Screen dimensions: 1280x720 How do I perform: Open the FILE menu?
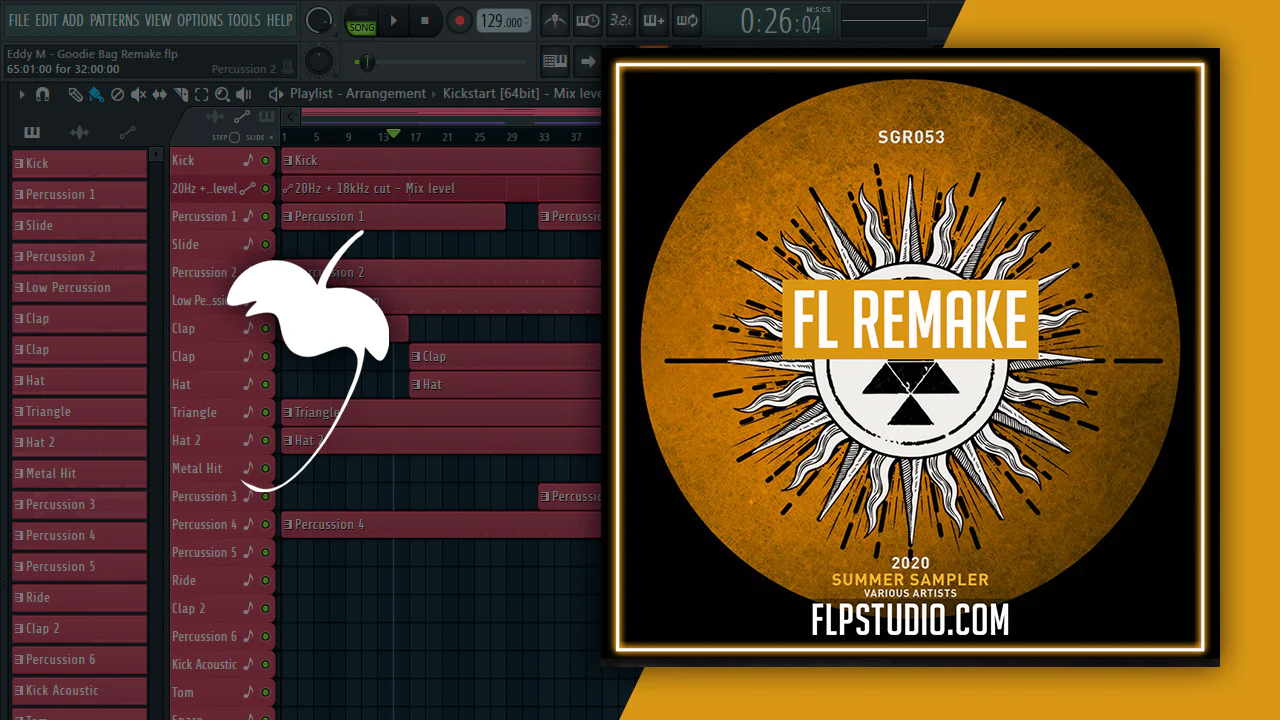pos(19,20)
